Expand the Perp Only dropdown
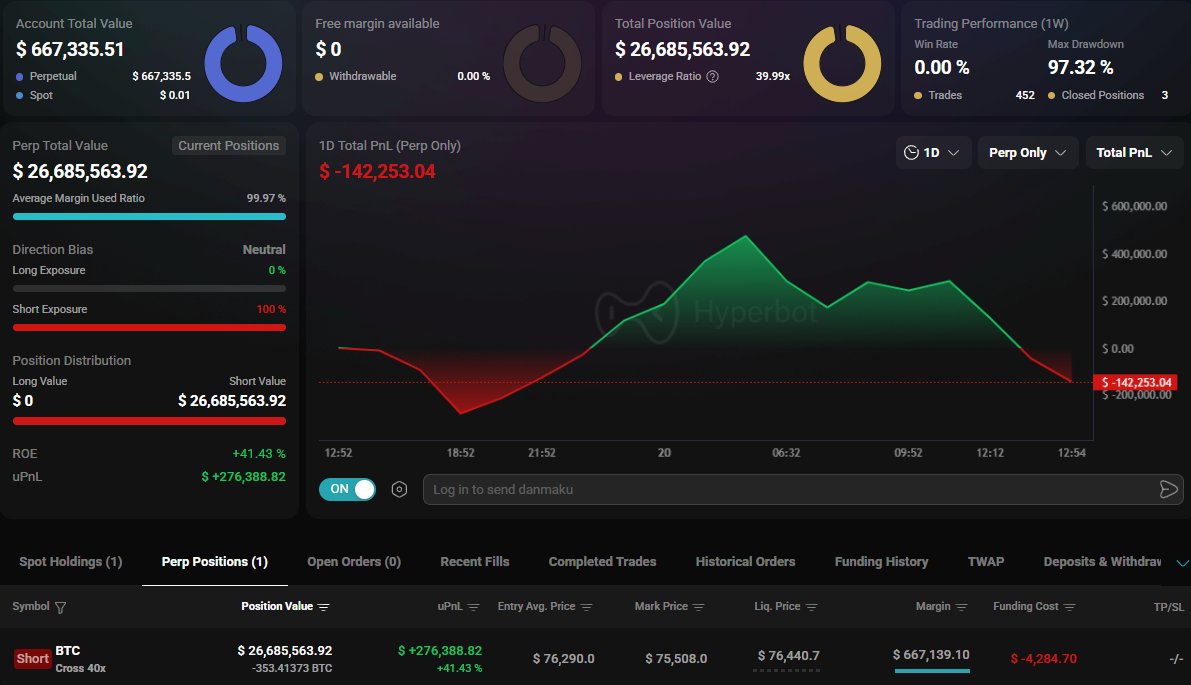 tap(1027, 153)
